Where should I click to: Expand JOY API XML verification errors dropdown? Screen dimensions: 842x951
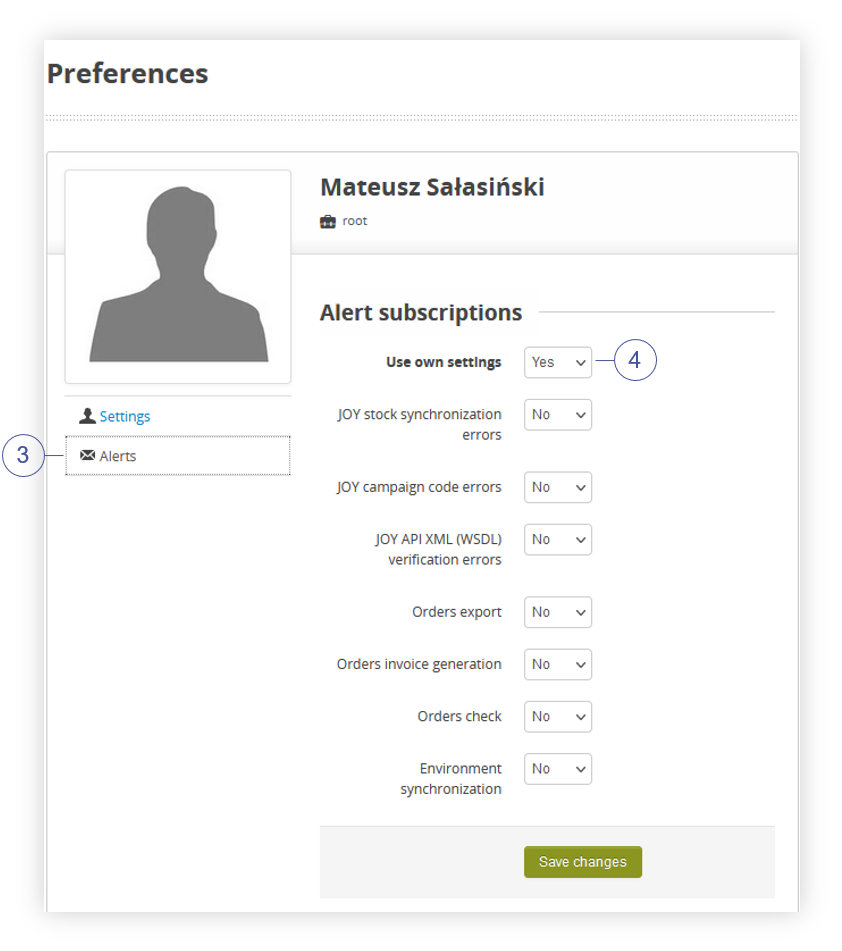point(557,539)
